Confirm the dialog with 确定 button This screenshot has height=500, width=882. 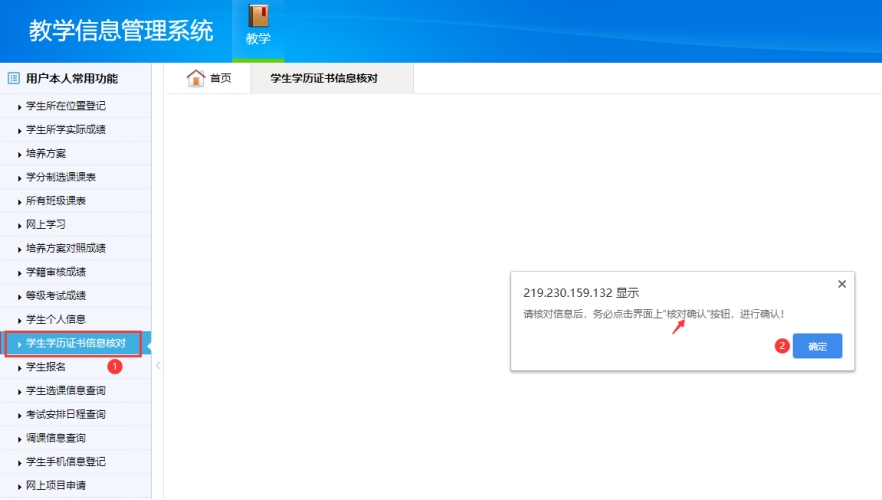817,346
